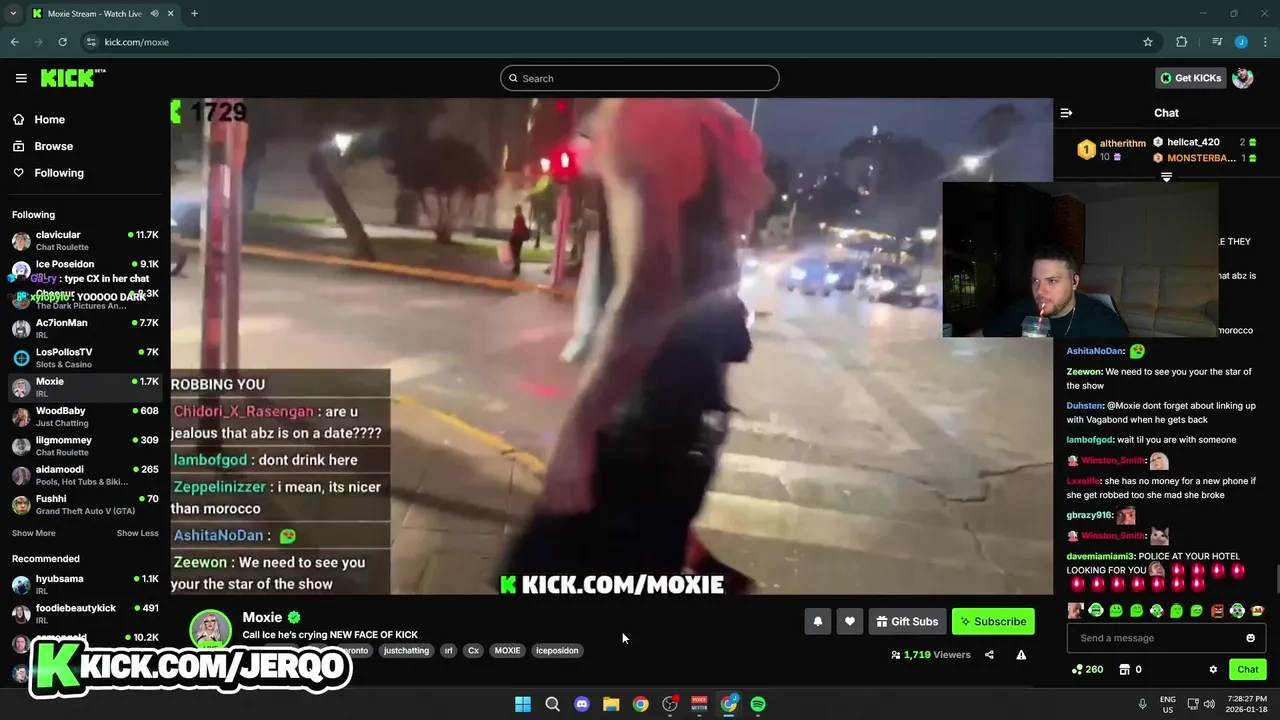Image resolution: width=1280 pixels, height=720 pixels.
Task: Click the 1,719 Viewers count
Action: 930,655
